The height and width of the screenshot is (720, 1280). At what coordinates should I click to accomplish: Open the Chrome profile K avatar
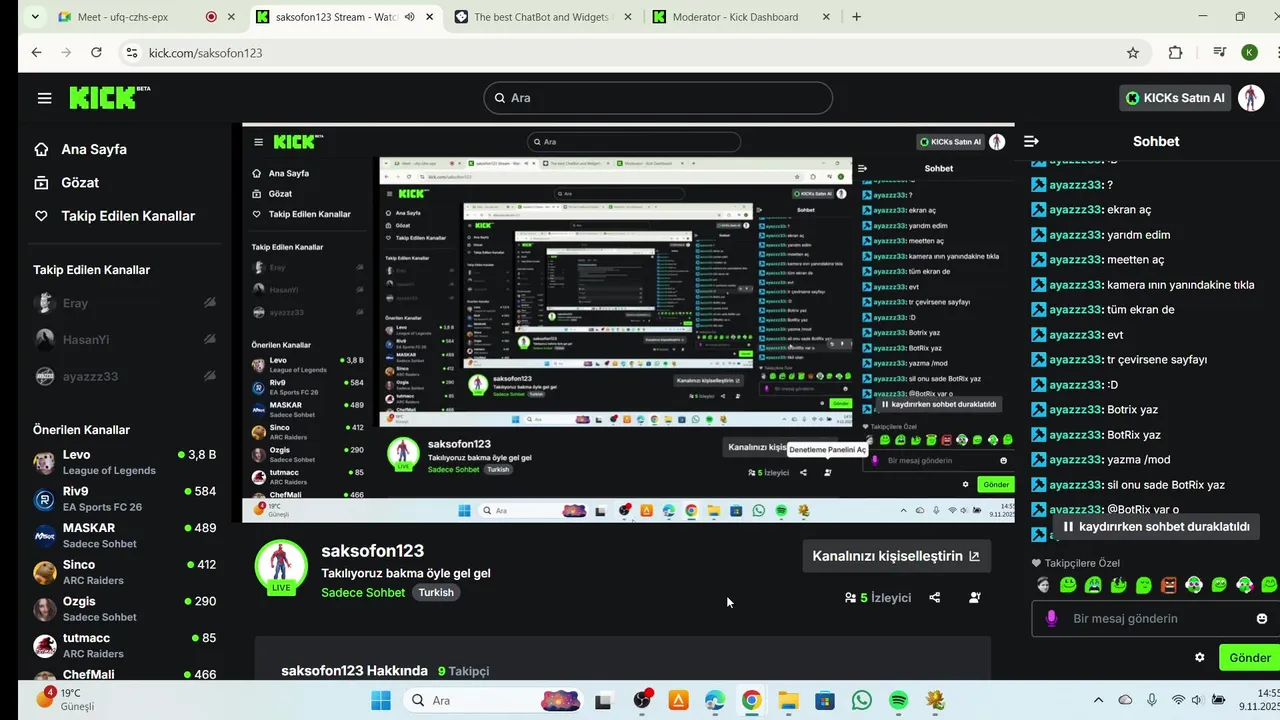(x=1250, y=52)
